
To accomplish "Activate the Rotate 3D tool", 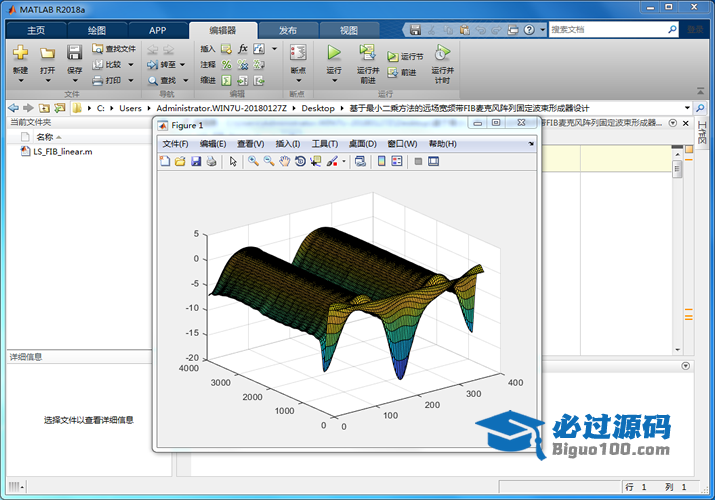I will pos(300,161).
